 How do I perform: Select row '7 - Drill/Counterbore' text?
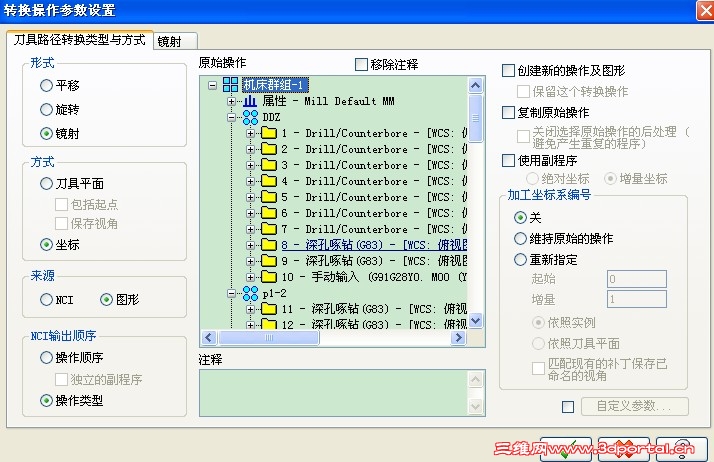click(x=374, y=229)
